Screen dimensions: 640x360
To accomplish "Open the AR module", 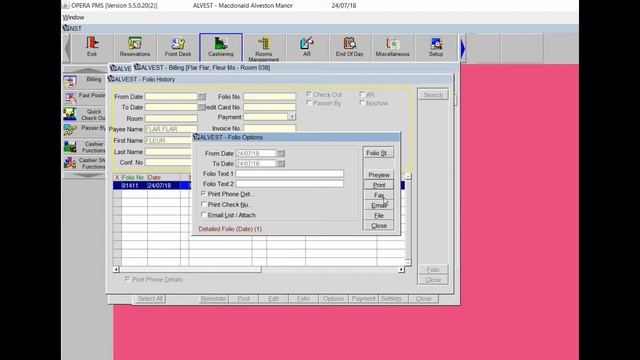I will tap(307, 47).
